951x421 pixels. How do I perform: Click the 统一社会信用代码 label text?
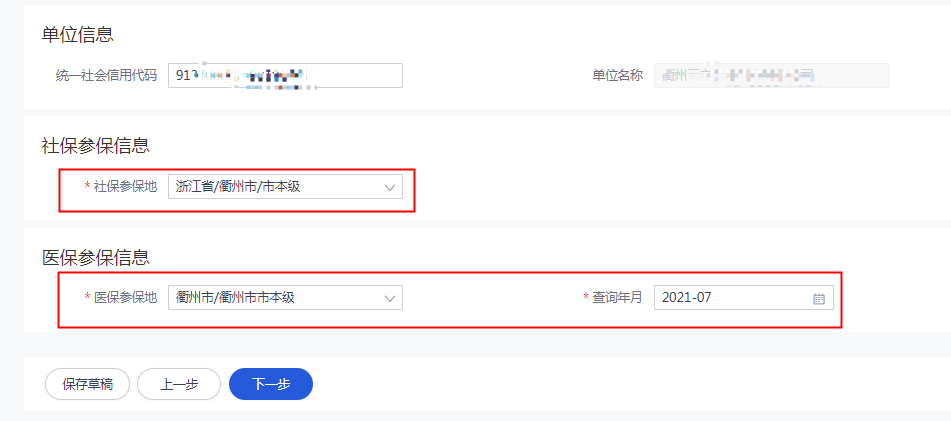(106, 76)
